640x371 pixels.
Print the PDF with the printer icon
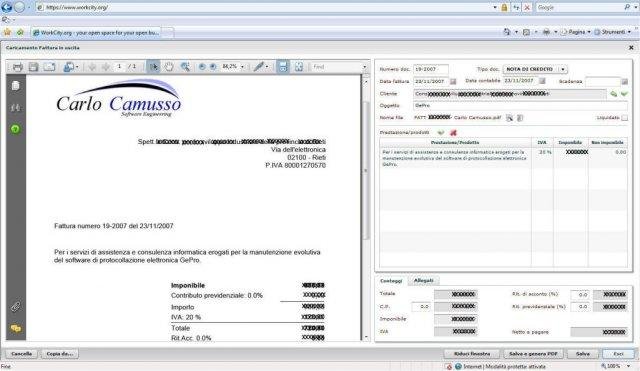(18, 67)
